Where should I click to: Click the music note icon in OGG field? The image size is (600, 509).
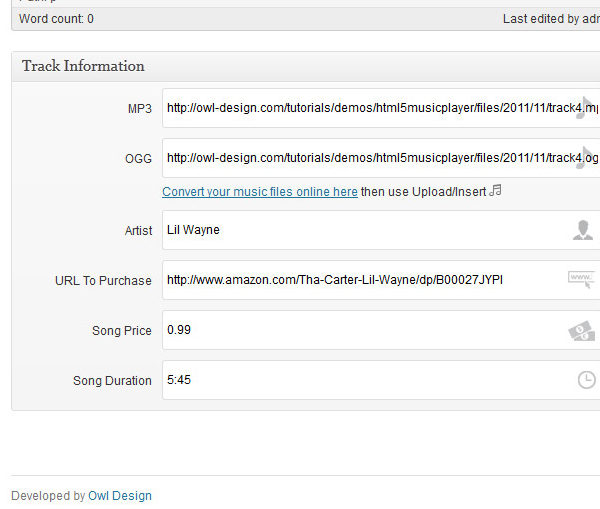(x=585, y=158)
